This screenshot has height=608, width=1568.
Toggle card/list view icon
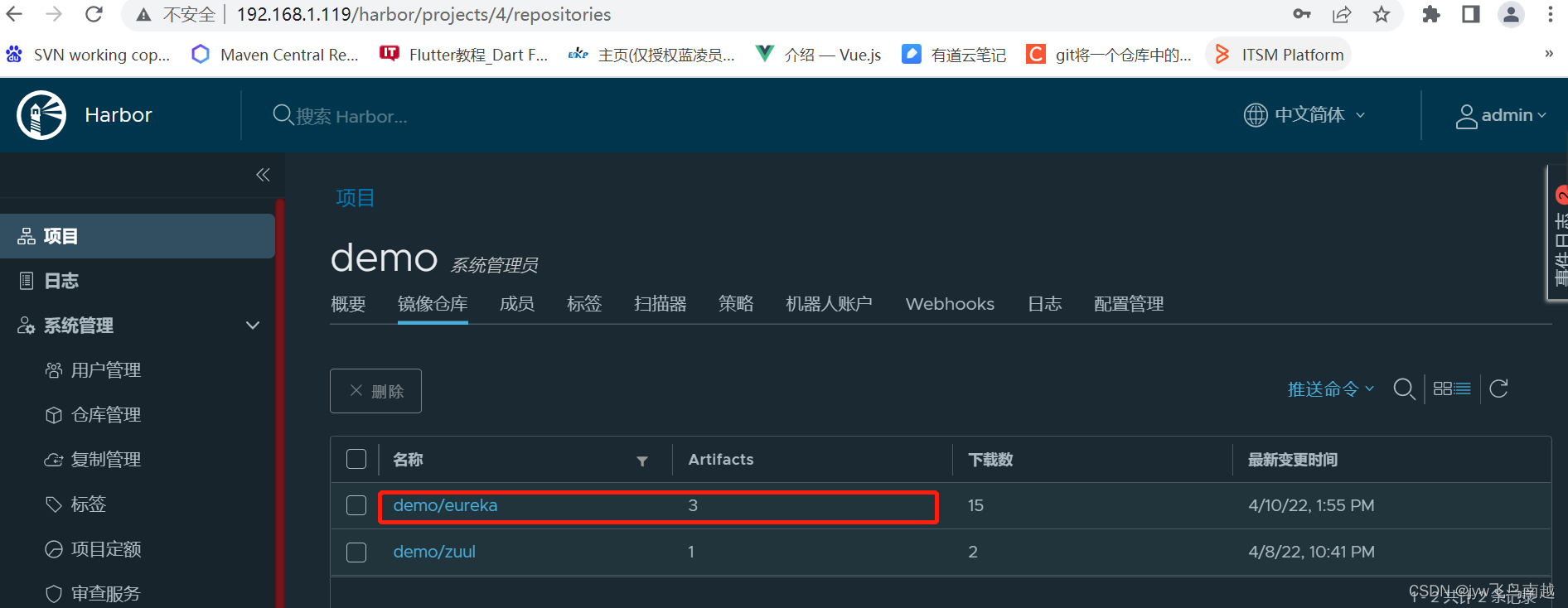[1452, 388]
